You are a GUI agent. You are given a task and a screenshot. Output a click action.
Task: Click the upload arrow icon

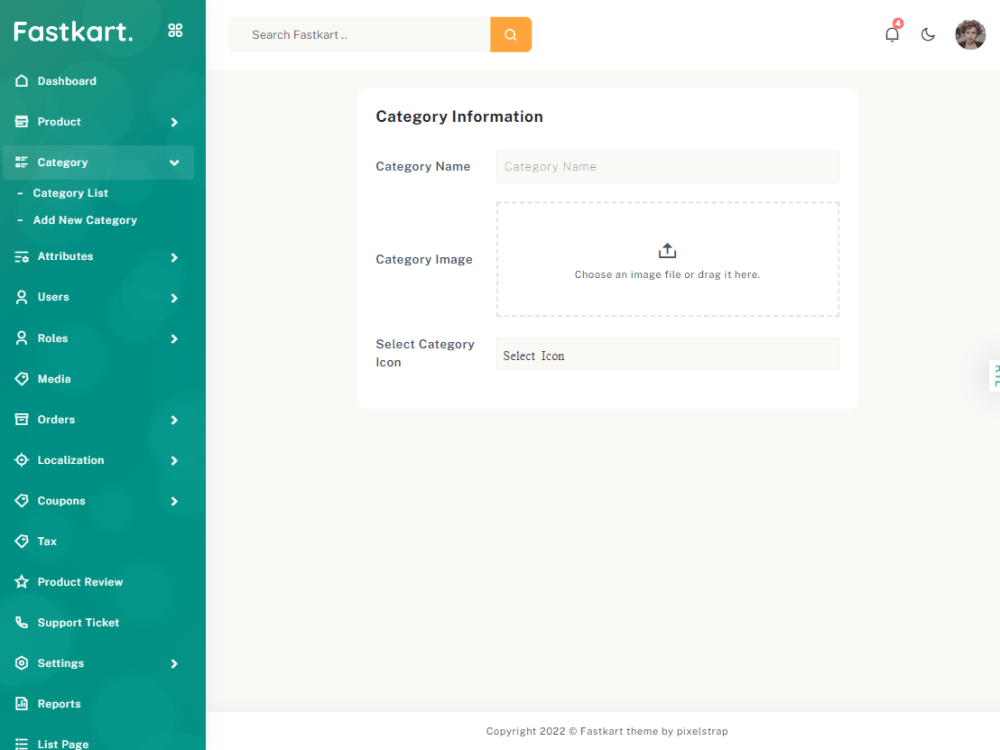coord(667,251)
